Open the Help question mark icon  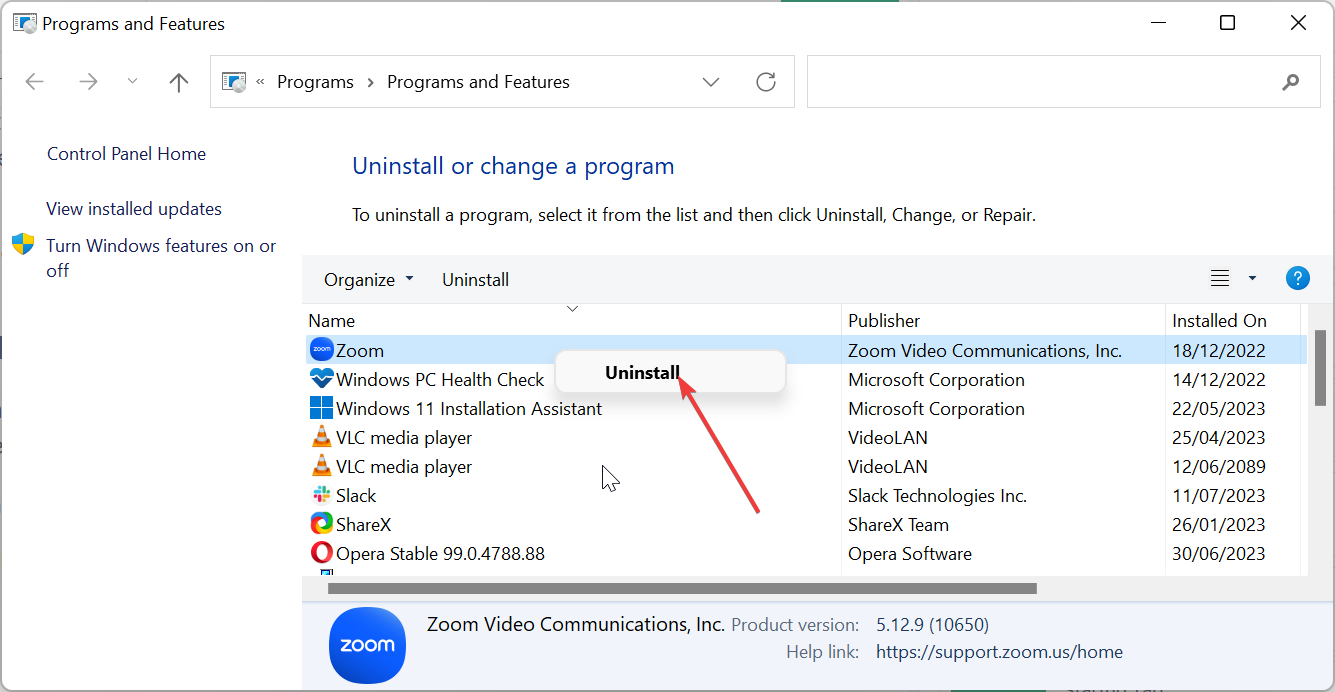point(1297,279)
